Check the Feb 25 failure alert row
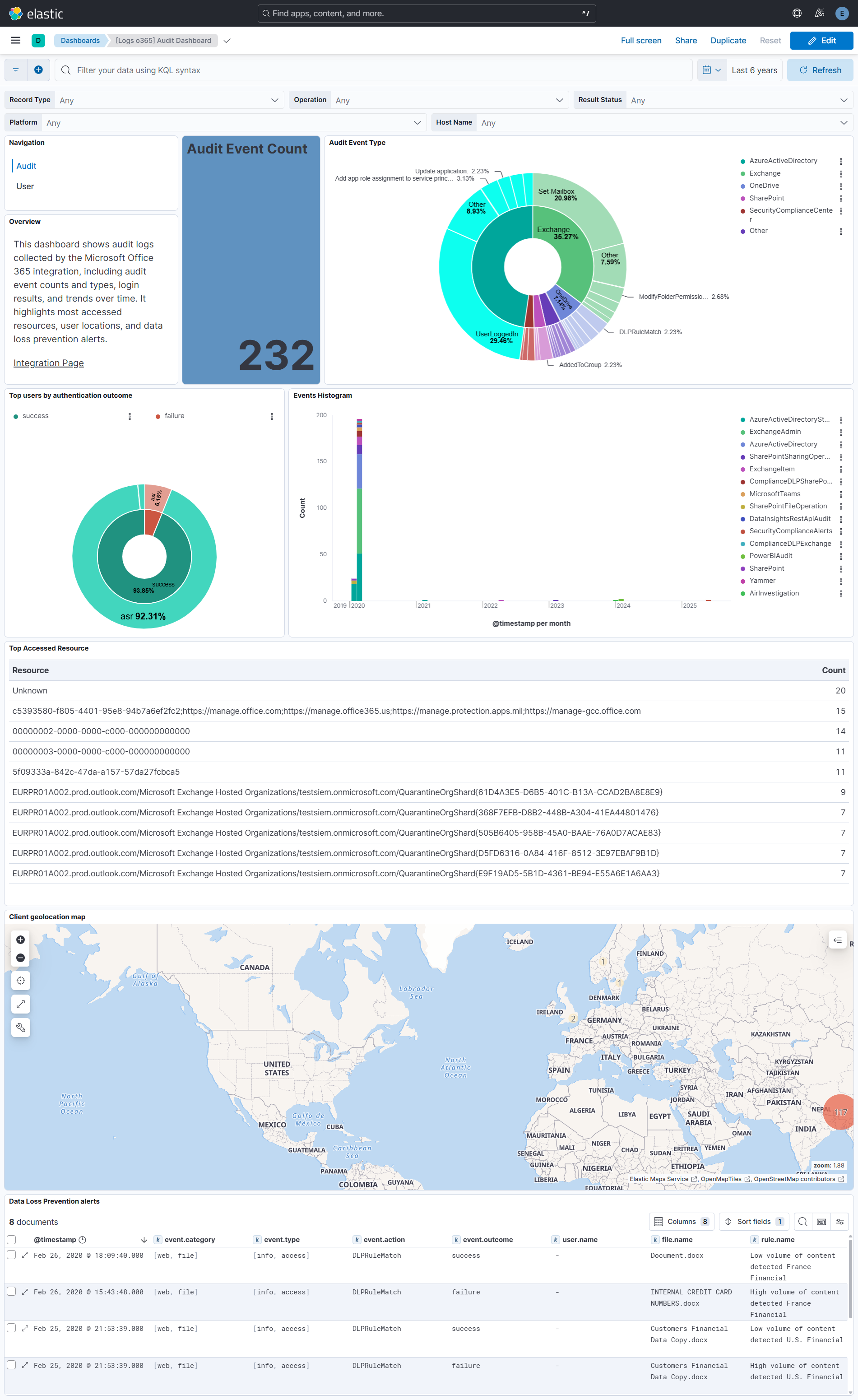 tap(11, 1365)
